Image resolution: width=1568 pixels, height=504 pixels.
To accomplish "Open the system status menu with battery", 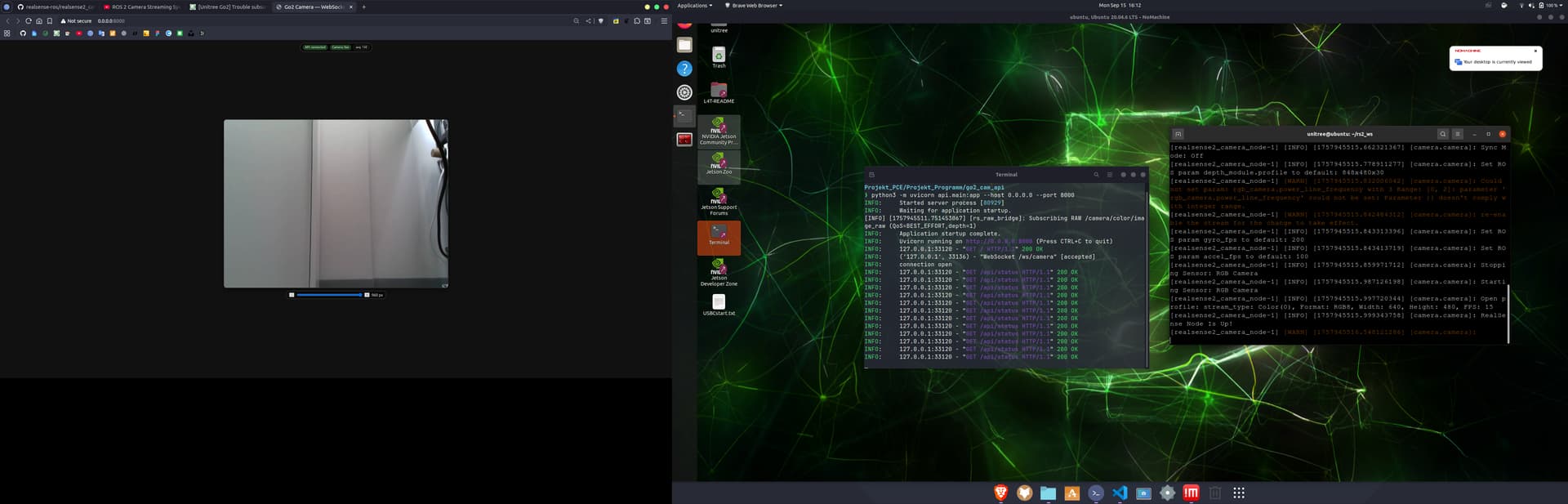I will click(x=1548, y=6).
